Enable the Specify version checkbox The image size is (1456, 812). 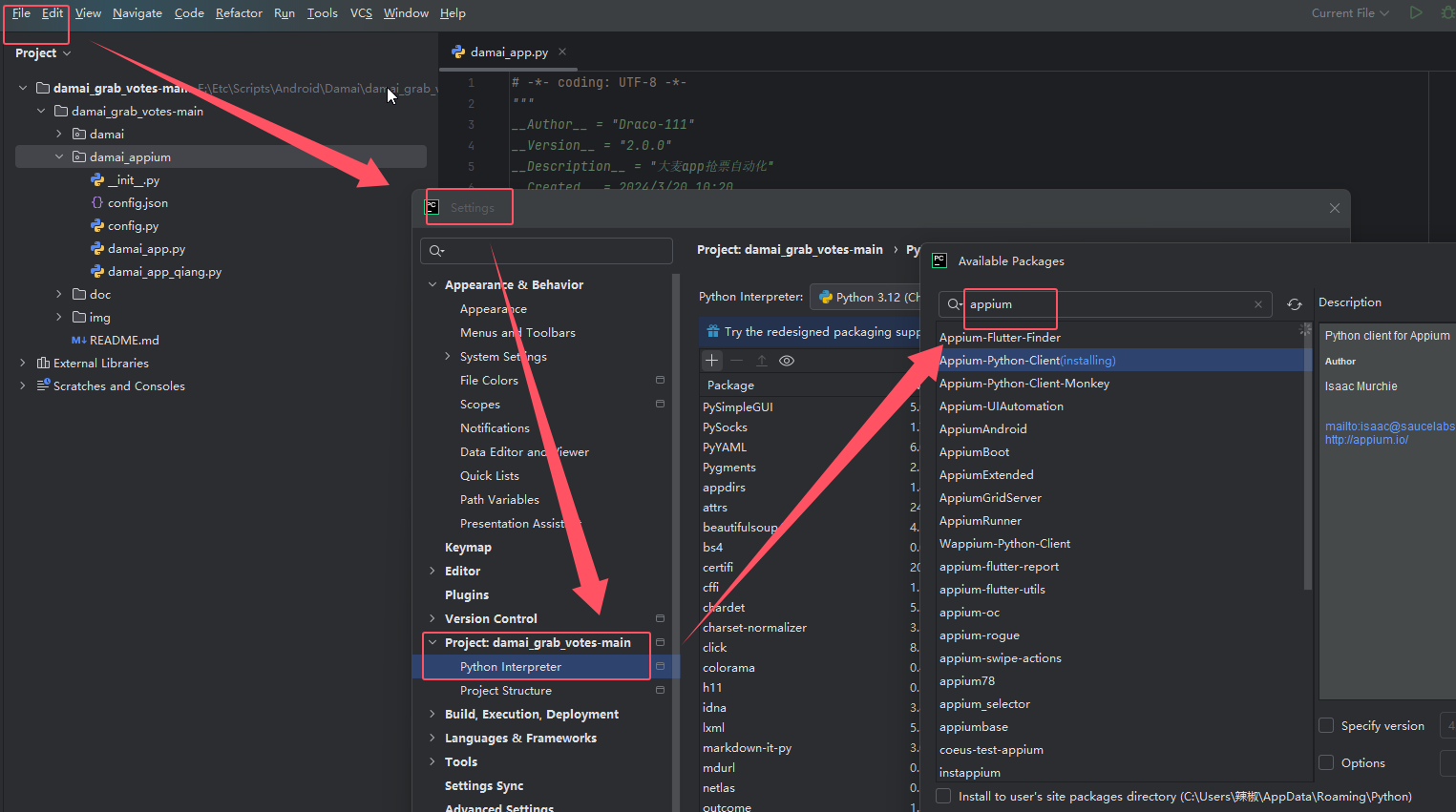click(1326, 725)
